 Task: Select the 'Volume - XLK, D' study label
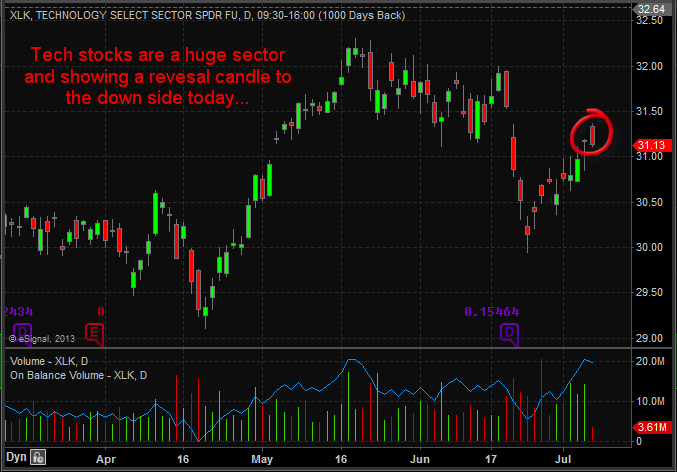[49, 361]
